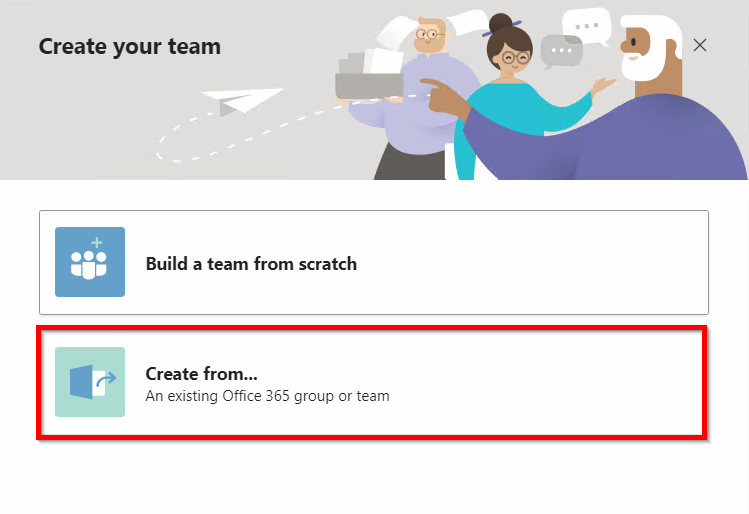The image size is (749, 514).
Task: Choose the Create from... option title
Action: pyautogui.click(x=202, y=374)
